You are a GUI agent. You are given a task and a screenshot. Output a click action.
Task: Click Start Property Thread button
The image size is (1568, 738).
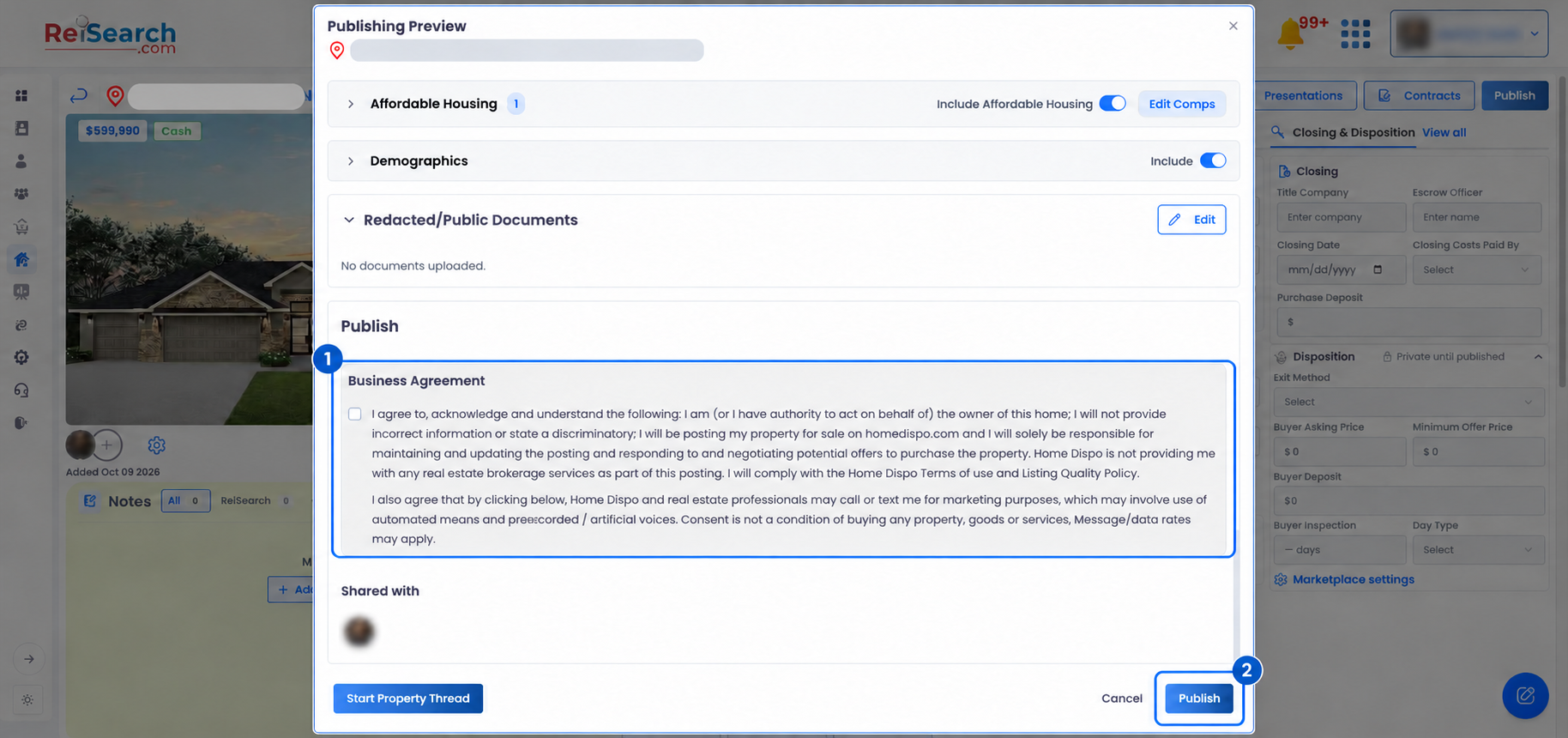click(408, 699)
